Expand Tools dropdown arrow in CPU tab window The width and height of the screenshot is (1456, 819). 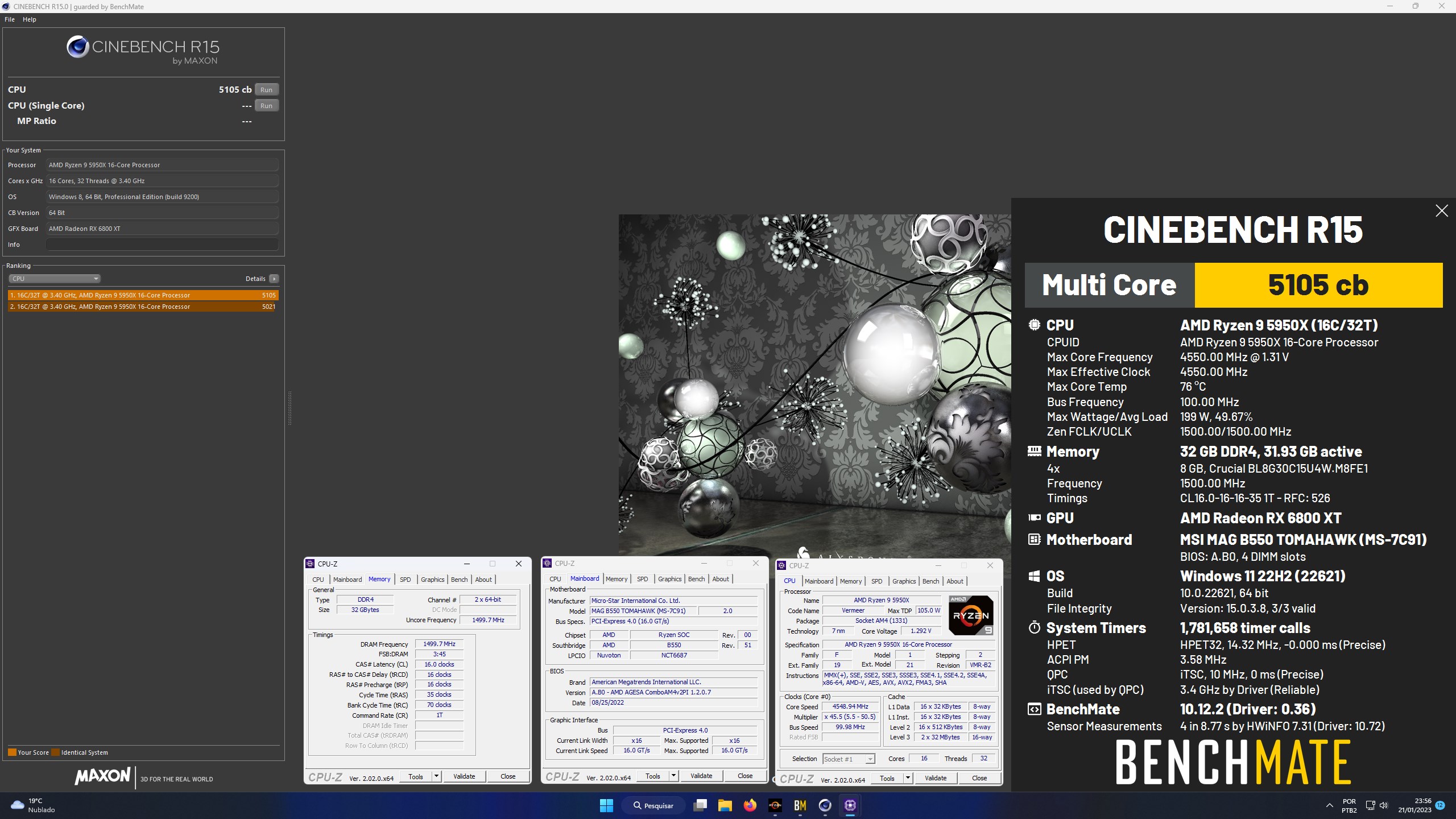(x=908, y=778)
